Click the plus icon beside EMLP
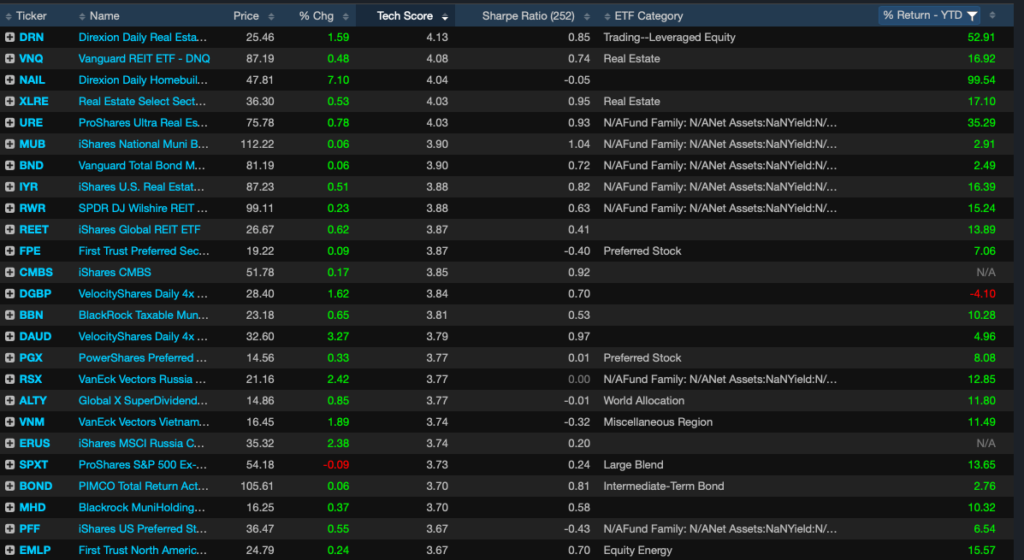This screenshot has height=560, width=1024. coord(10,550)
